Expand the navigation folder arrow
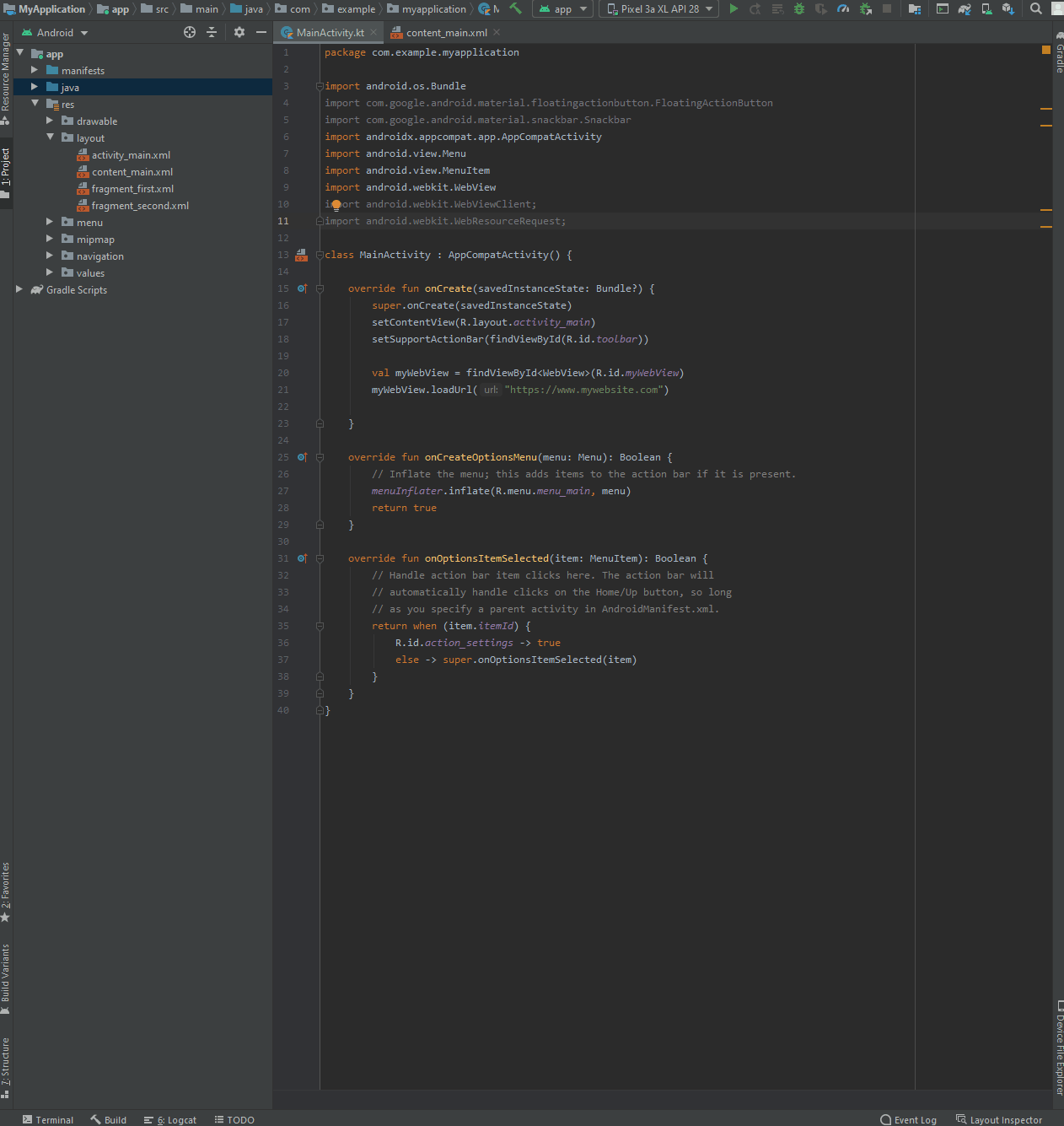The width and height of the screenshot is (1064, 1126). pos(50,256)
